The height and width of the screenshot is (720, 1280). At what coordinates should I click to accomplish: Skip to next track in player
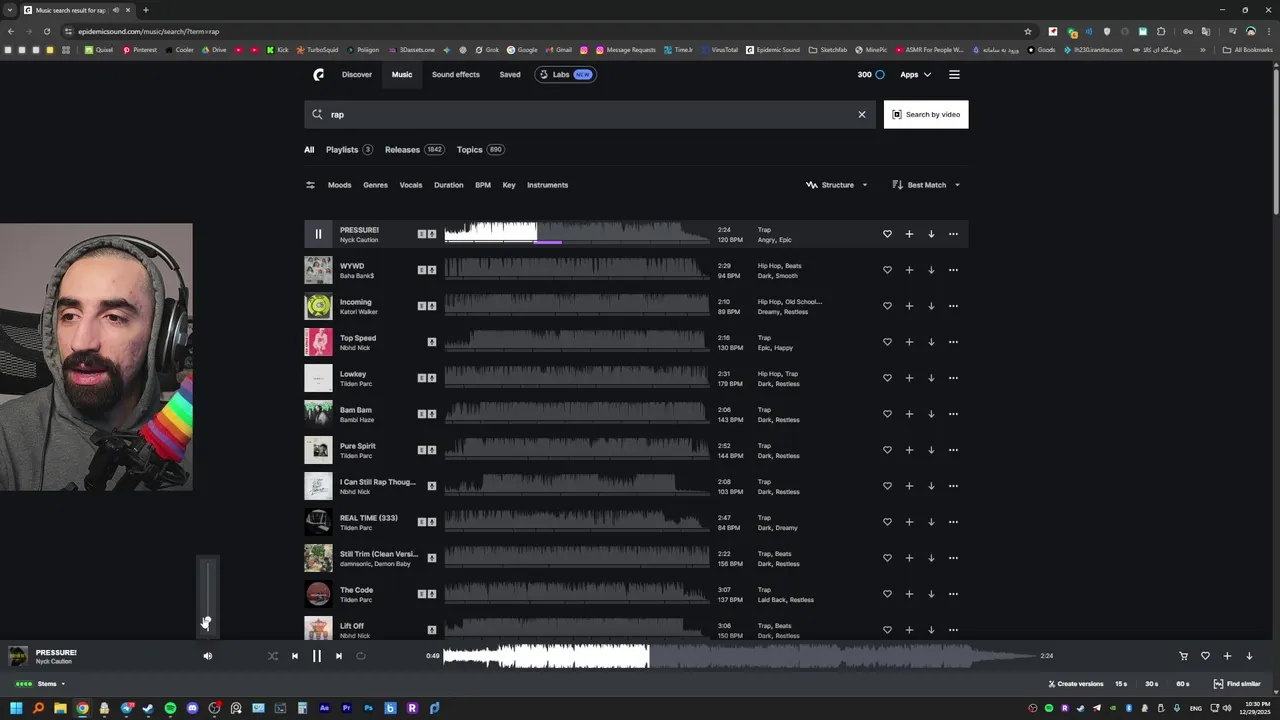click(x=338, y=656)
